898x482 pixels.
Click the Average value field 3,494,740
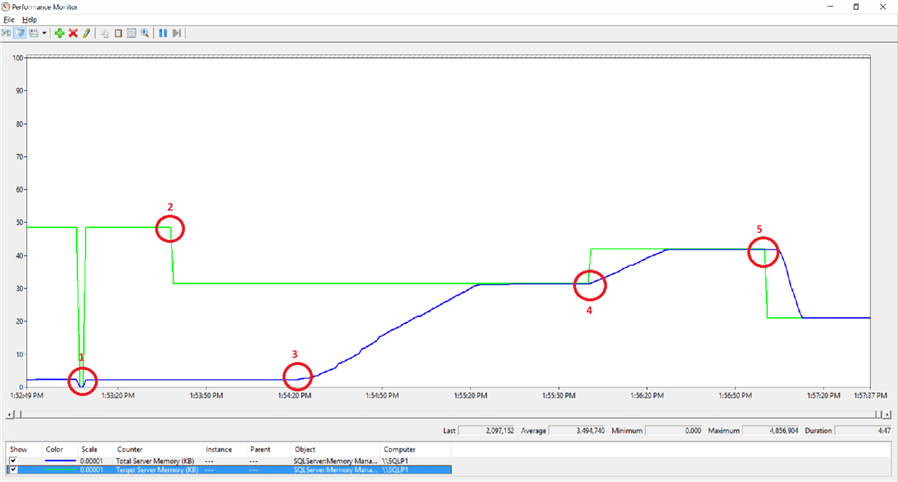tap(578, 430)
